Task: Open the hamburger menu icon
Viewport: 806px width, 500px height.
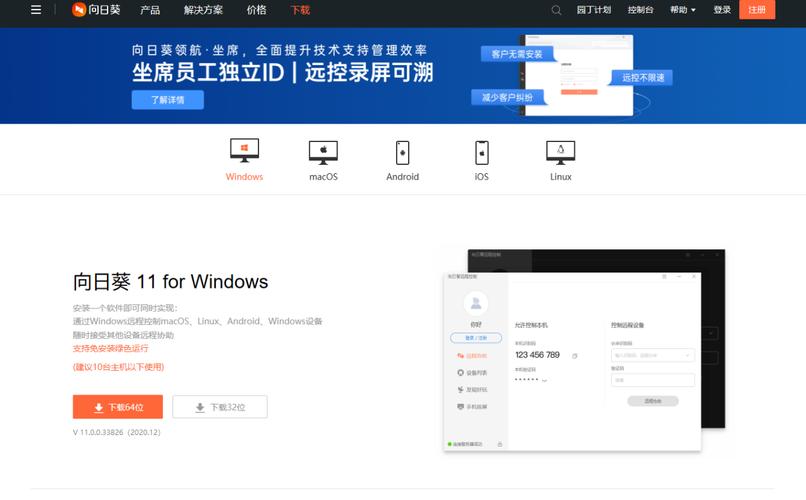Action: click(36, 10)
